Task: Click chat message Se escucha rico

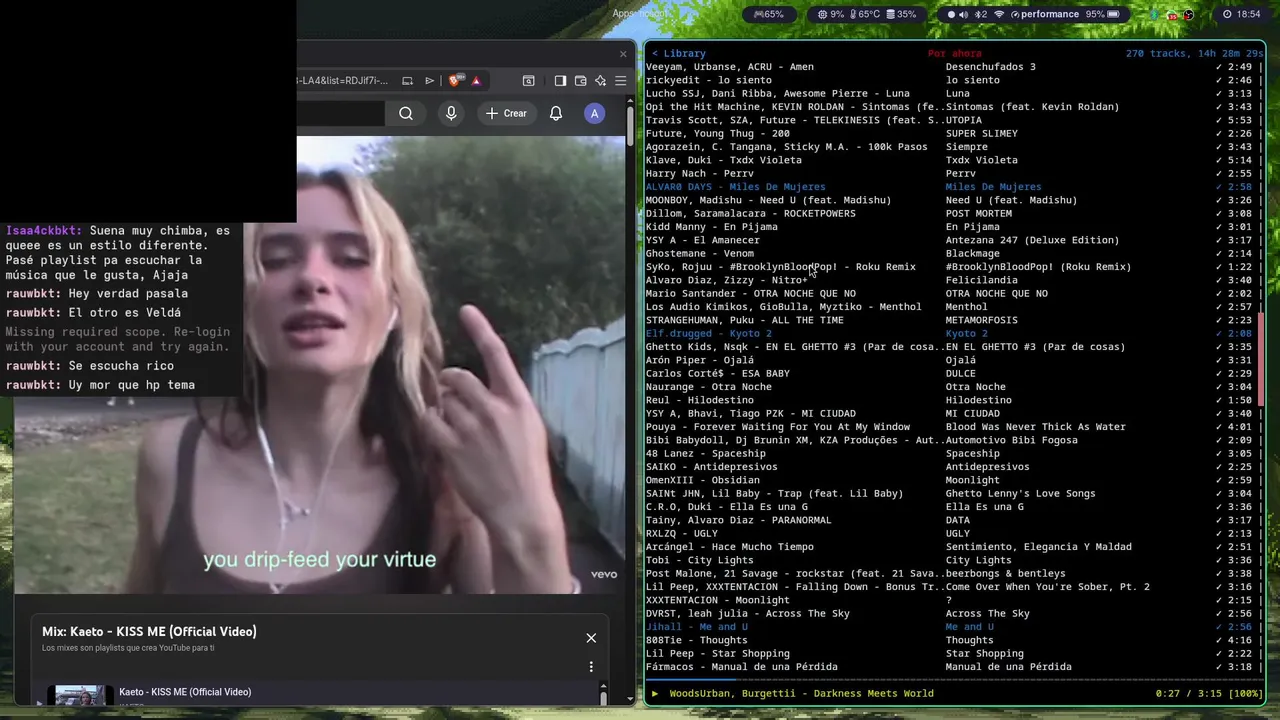Action: [x=121, y=366]
